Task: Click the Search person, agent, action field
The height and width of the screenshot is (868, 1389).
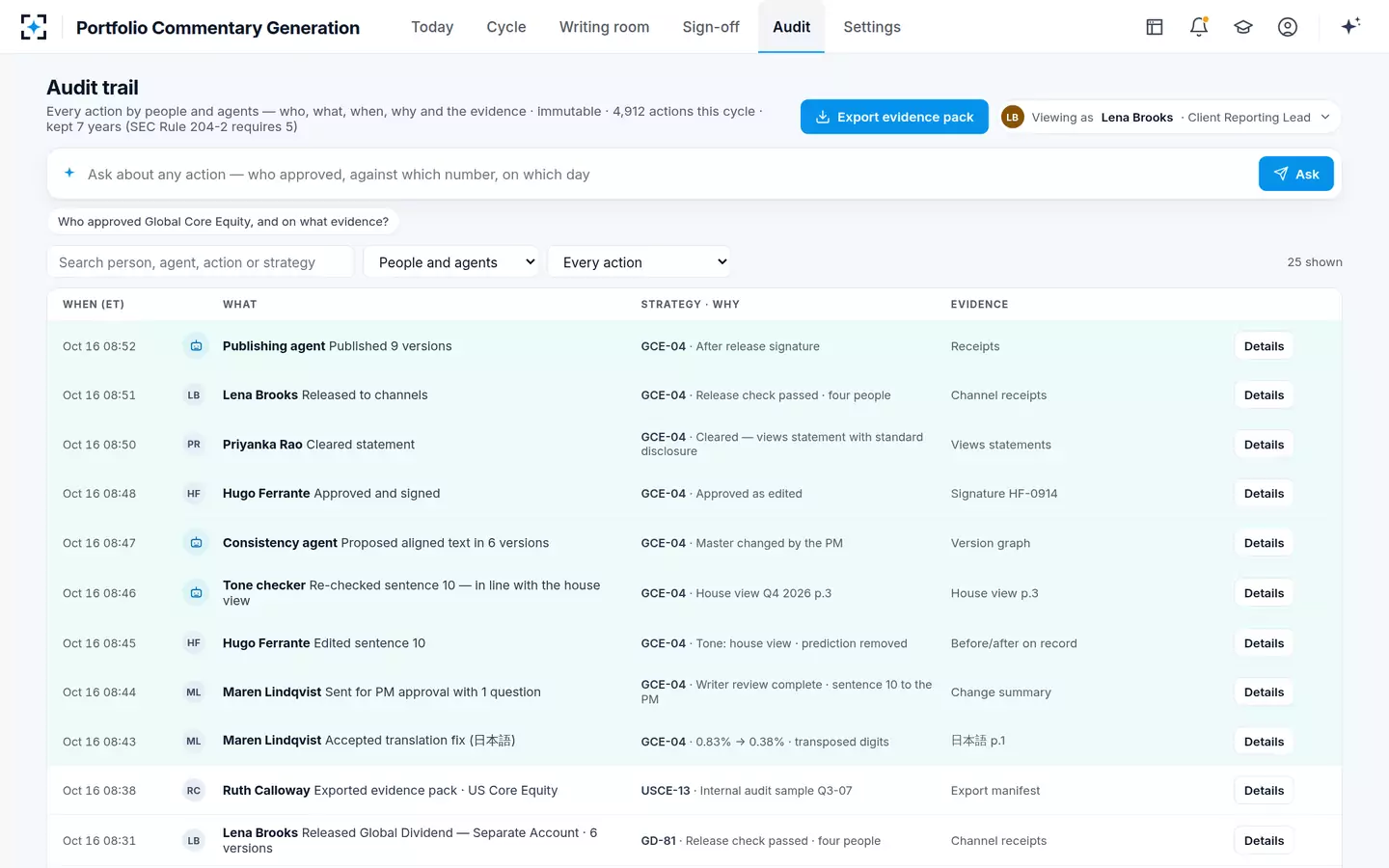Action: (201, 262)
